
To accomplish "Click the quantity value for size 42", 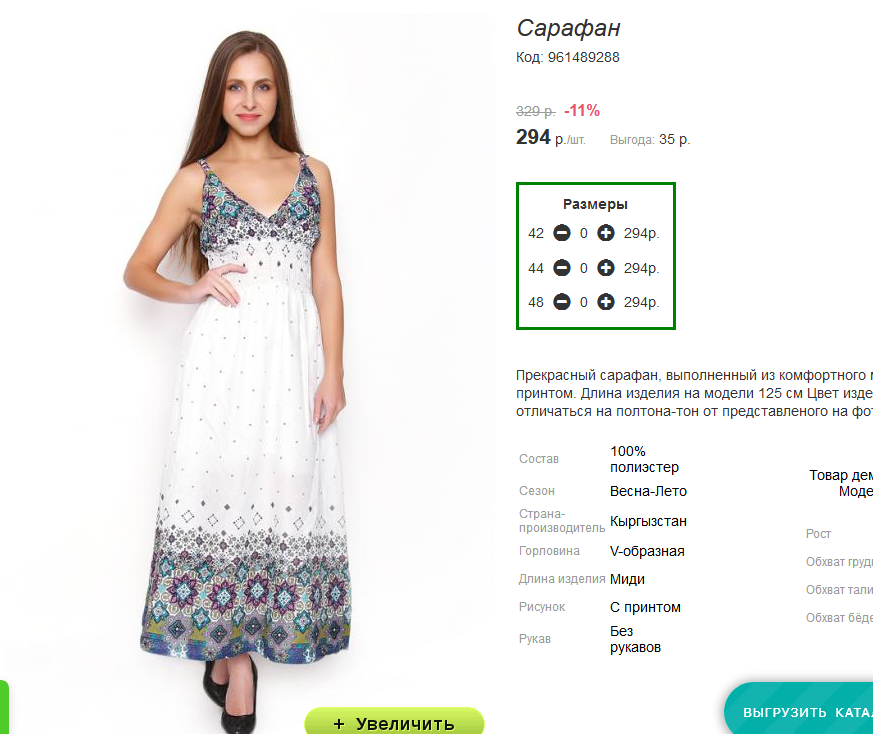I will (x=584, y=233).
